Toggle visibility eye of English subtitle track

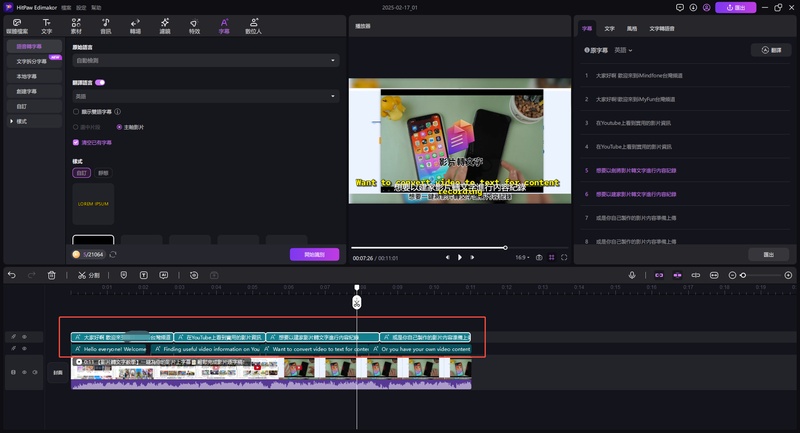tap(24, 349)
